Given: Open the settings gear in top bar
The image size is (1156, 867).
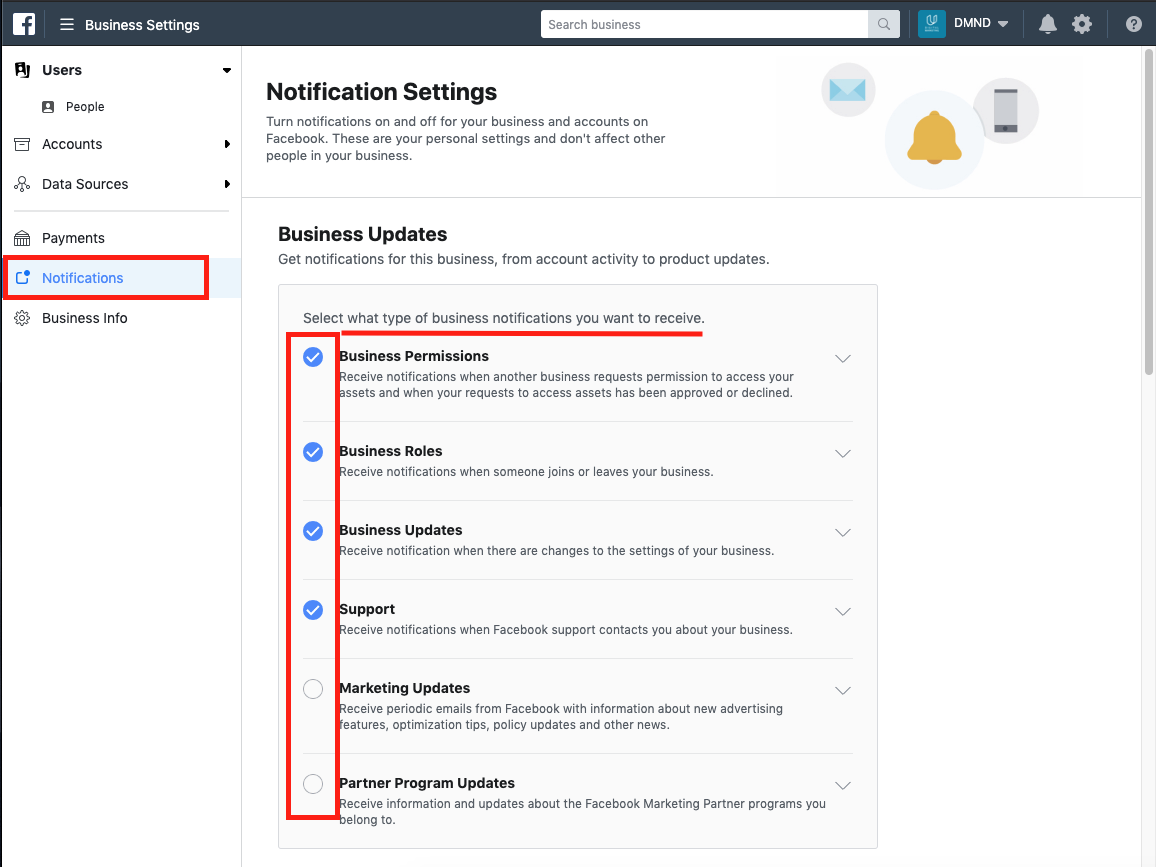Looking at the screenshot, I should (1082, 24).
